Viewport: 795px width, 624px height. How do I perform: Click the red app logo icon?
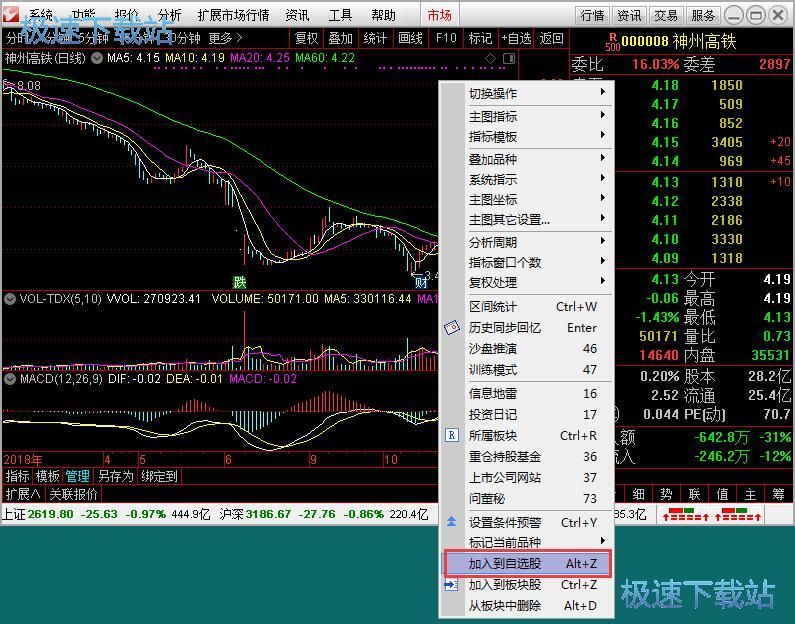tap(11, 15)
